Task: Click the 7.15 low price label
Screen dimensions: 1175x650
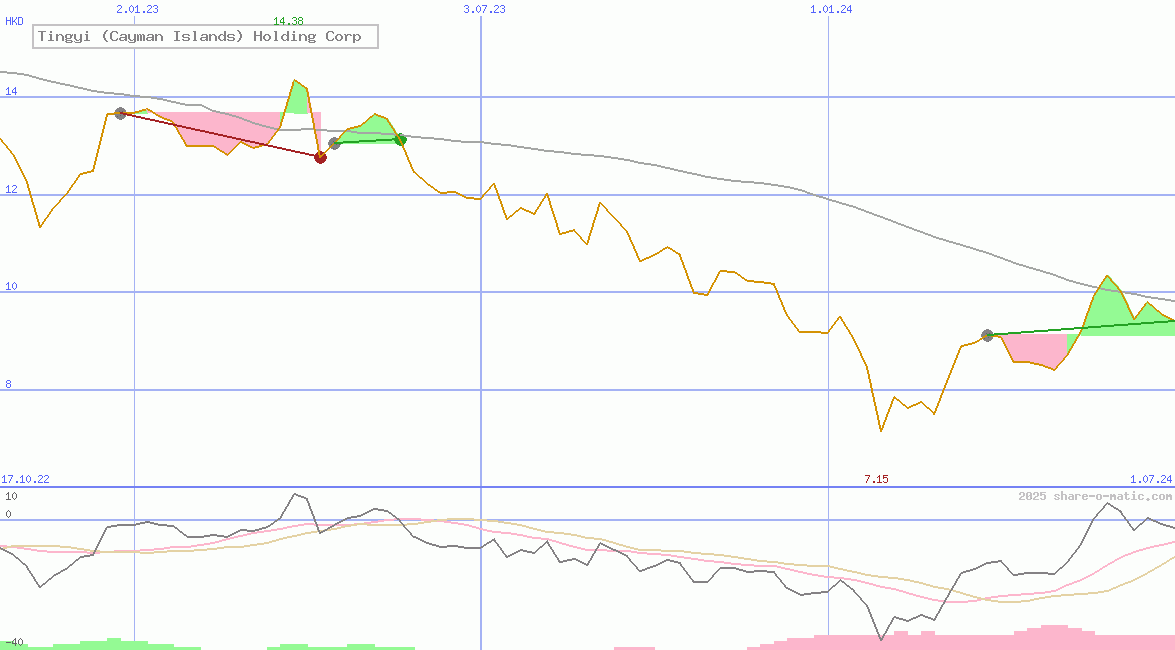Action: tap(876, 480)
